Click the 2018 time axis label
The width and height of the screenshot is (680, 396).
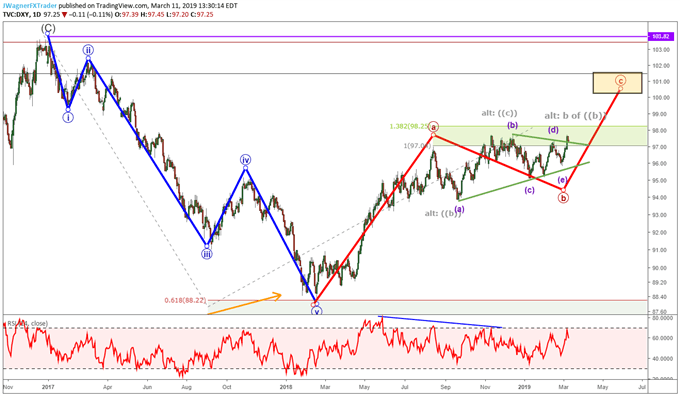point(286,386)
